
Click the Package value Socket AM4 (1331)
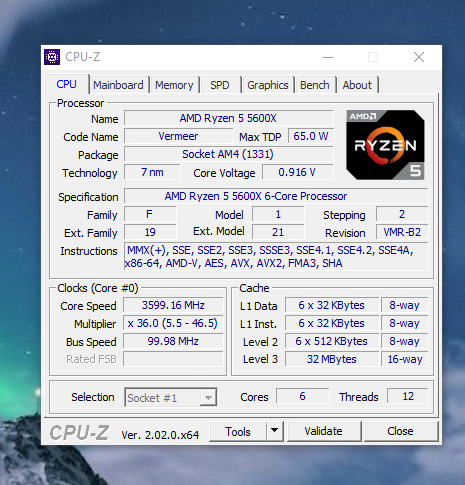[x=229, y=154]
